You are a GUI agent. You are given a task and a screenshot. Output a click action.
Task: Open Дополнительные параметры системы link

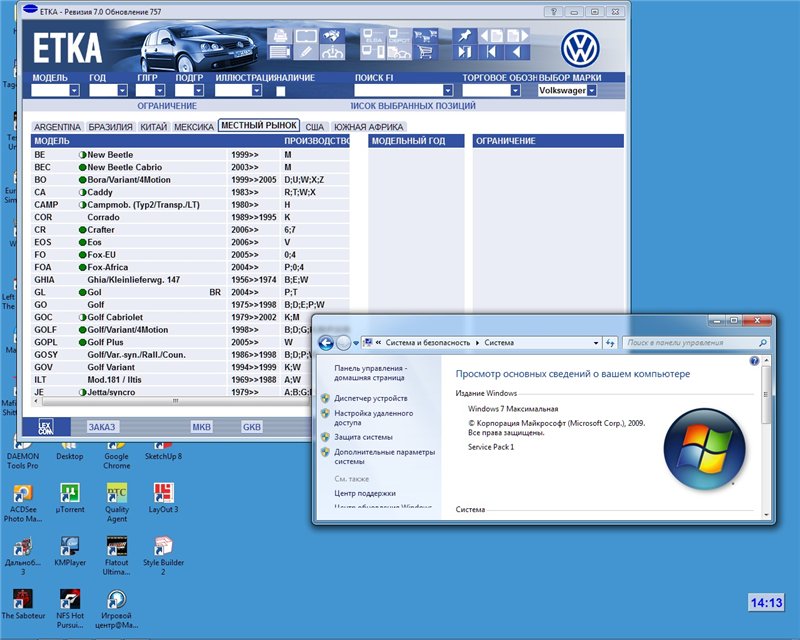[x=385, y=457]
